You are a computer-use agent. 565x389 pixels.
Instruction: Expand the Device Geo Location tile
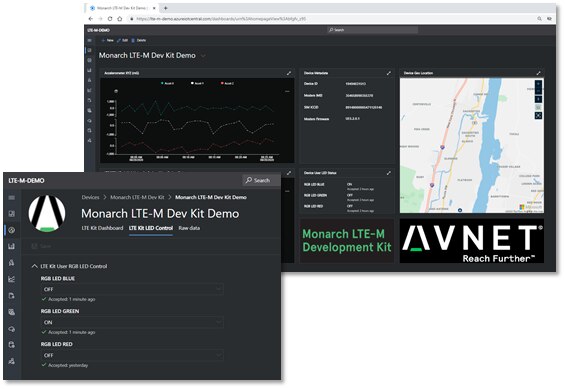[x=538, y=73]
